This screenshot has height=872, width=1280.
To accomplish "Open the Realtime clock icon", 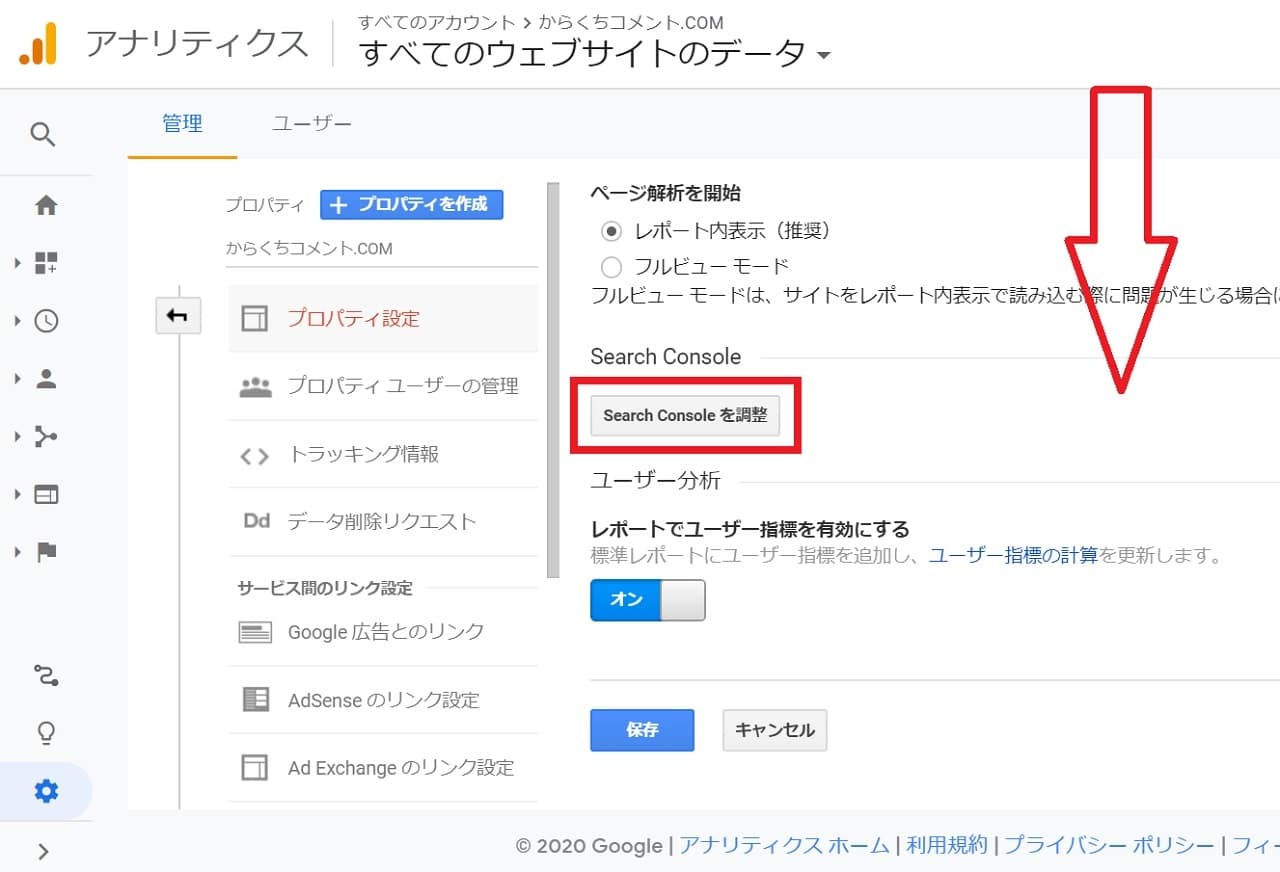I will (46, 321).
